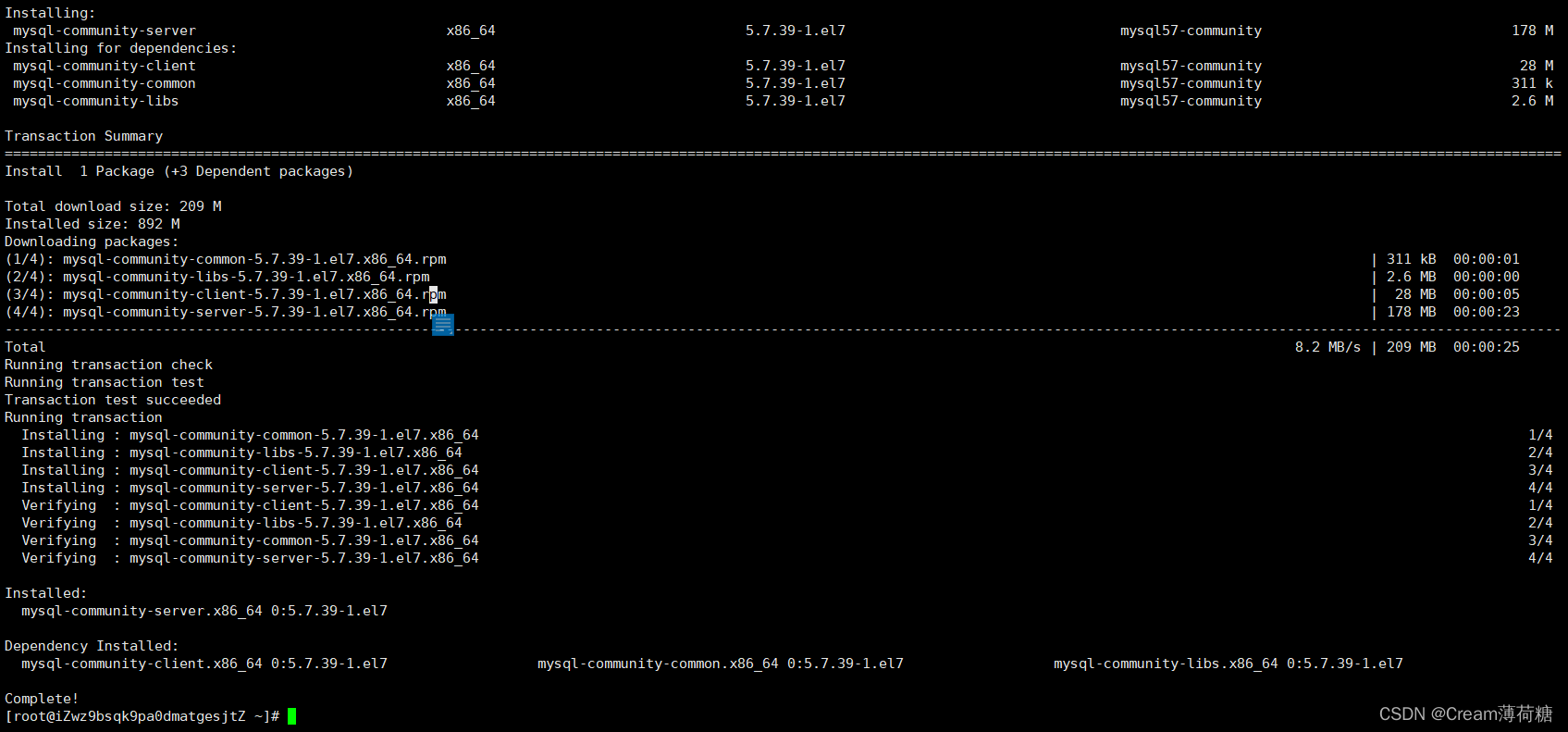1568x732 pixels.
Task: Click the root@iZwz9bsqk9pa0dmatgesjtZ shell prompt
Action: [x=142, y=716]
